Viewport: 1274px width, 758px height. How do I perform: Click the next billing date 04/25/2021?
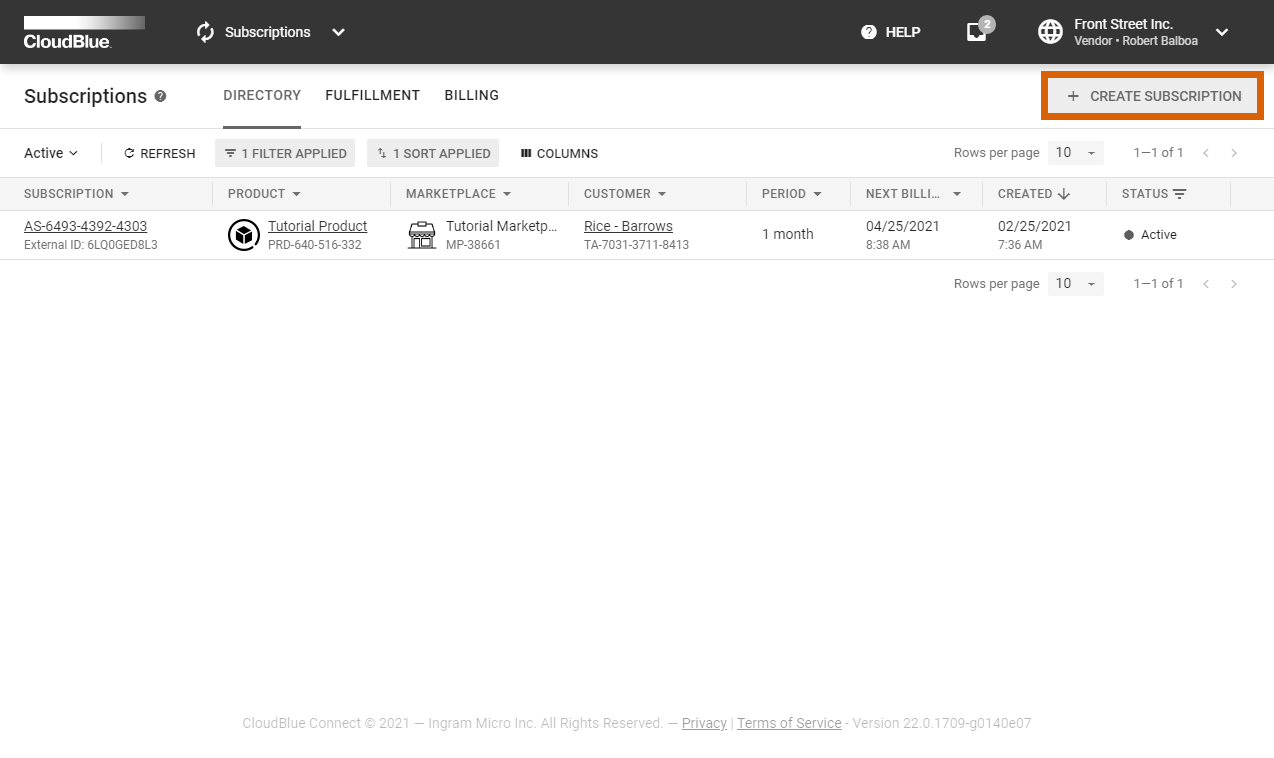coord(903,226)
